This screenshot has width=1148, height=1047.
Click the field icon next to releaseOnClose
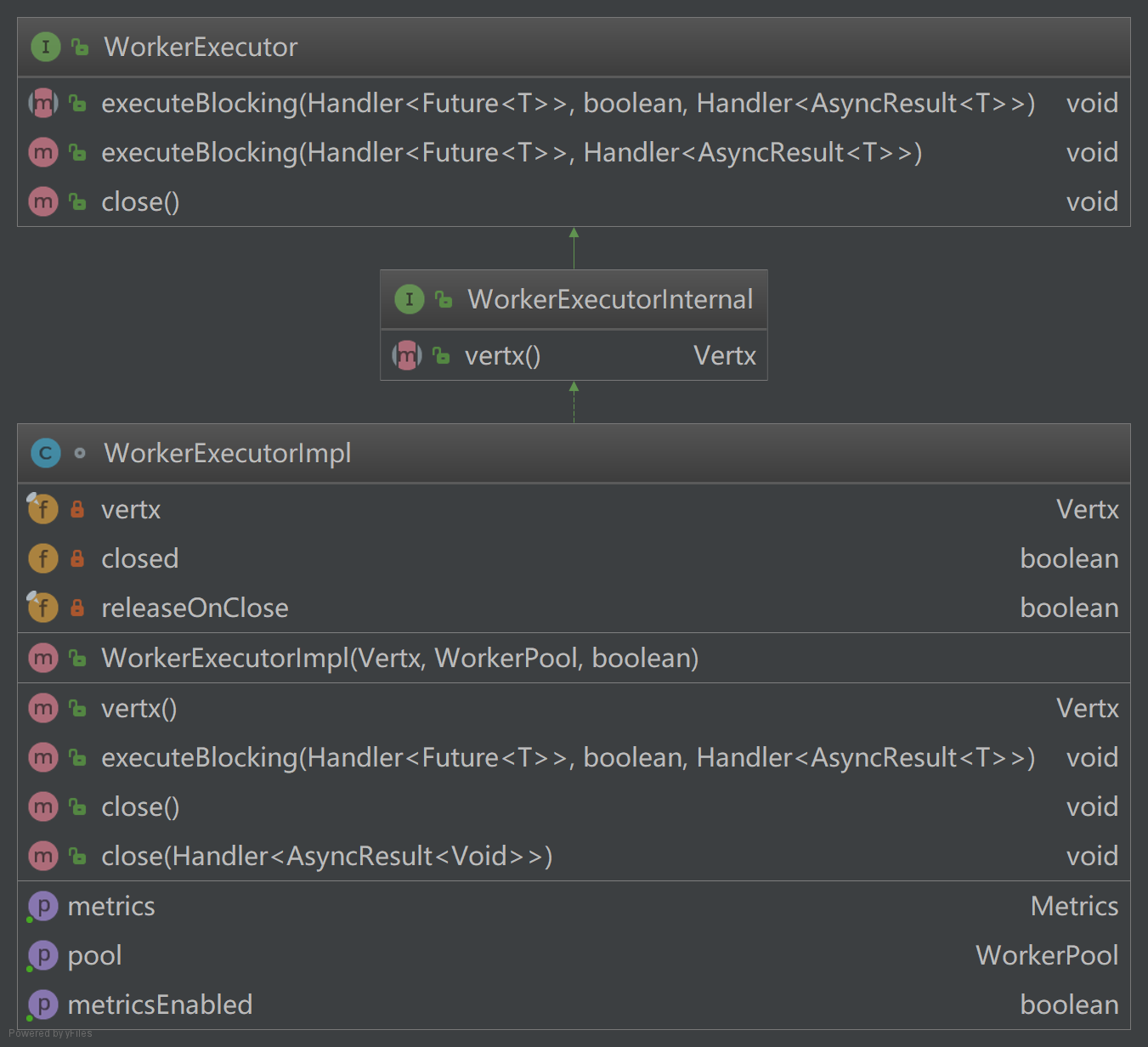(43, 608)
